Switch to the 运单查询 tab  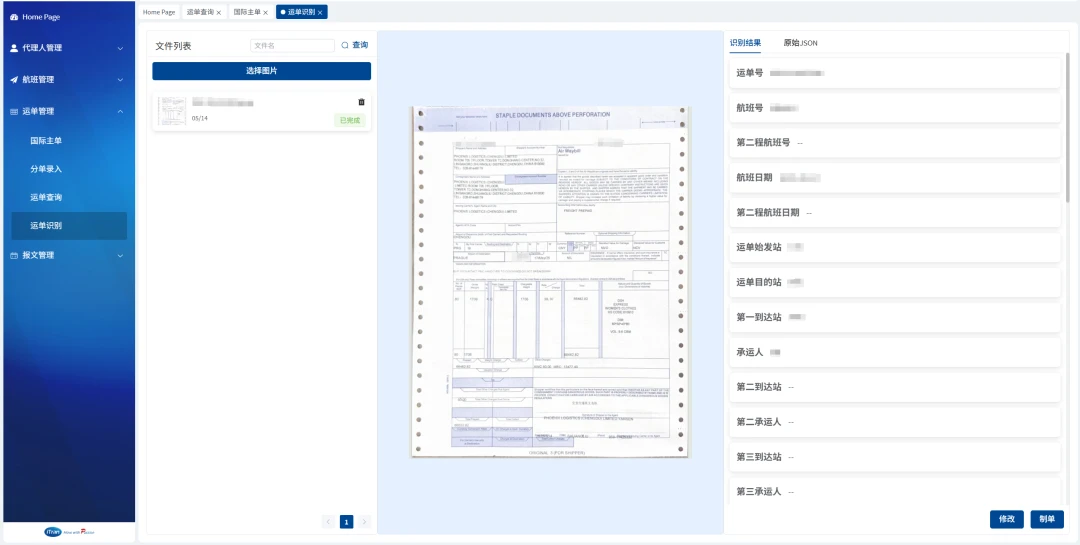pos(204,12)
